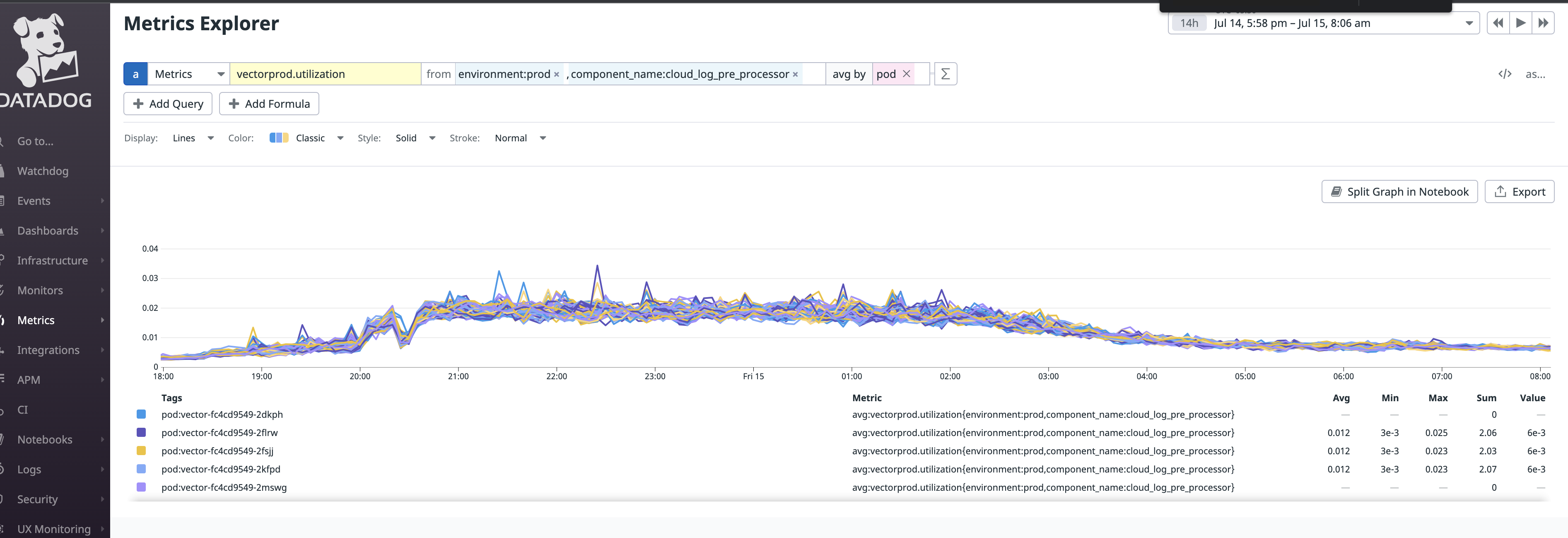The height and width of the screenshot is (538, 1568).
Task: Open the Dashboards sidebar menu
Action: [x=55, y=231]
